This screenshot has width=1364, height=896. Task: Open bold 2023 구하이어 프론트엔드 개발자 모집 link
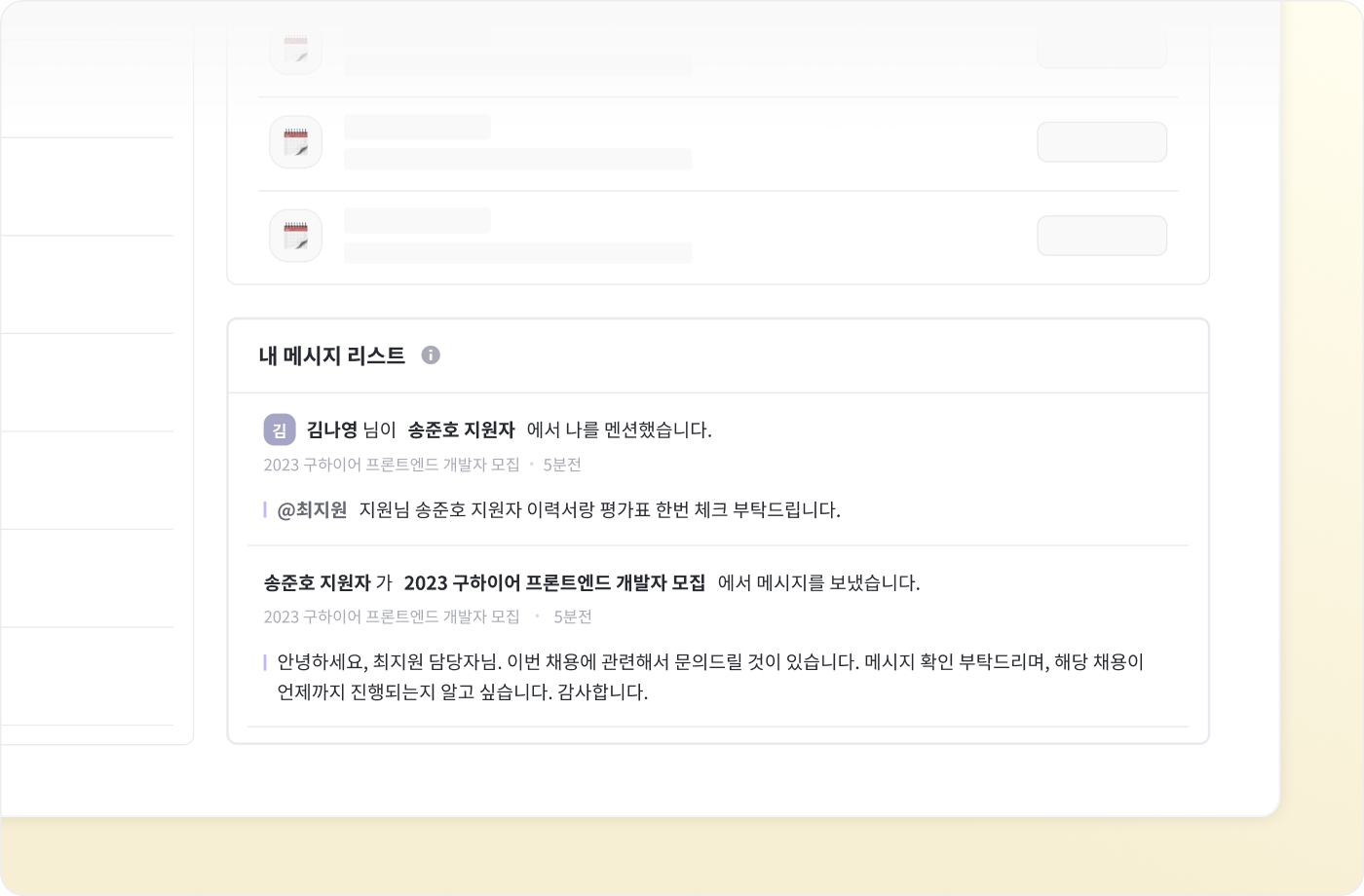coord(554,582)
